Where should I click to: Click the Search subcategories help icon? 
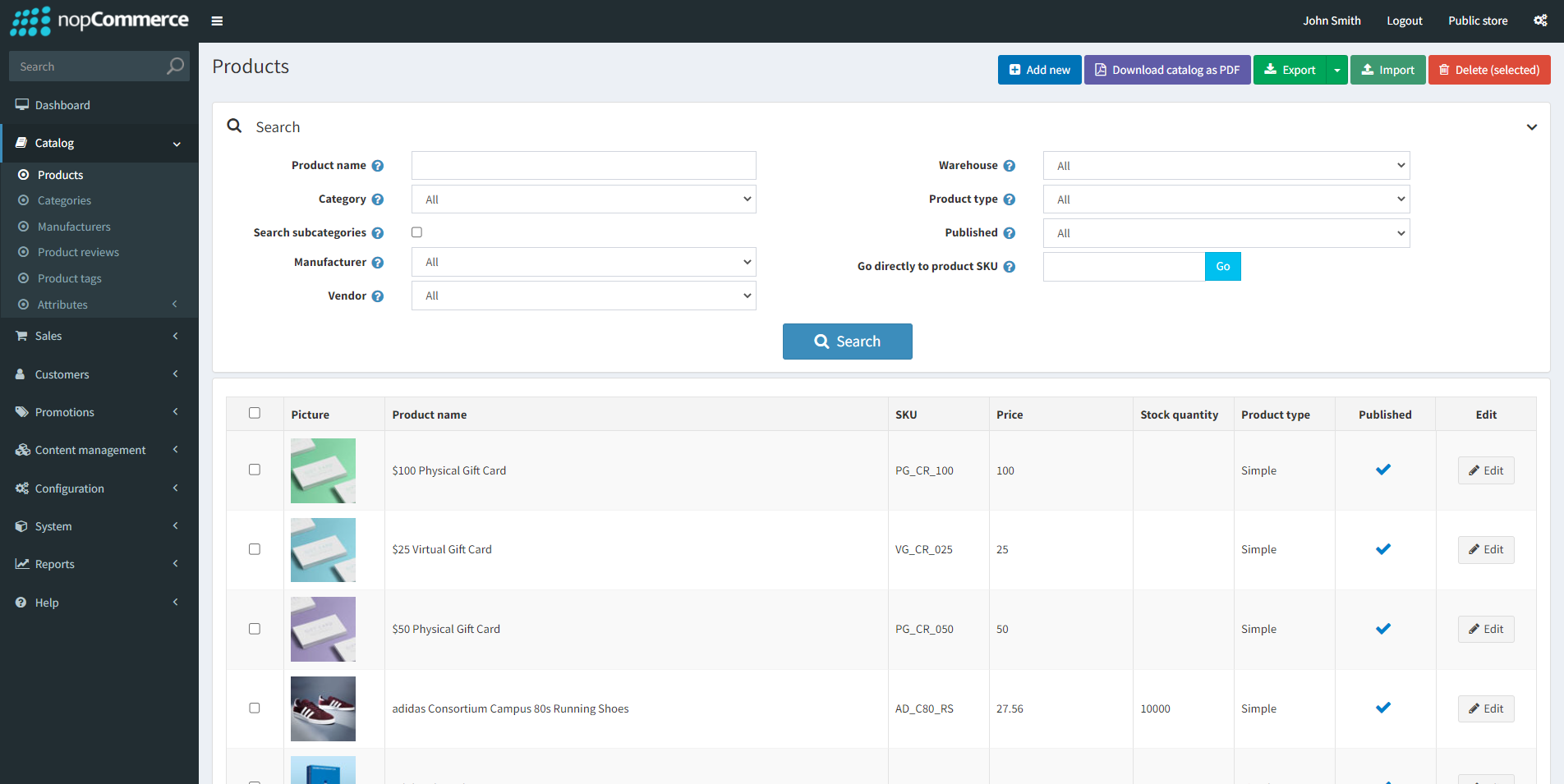click(x=378, y=233)
